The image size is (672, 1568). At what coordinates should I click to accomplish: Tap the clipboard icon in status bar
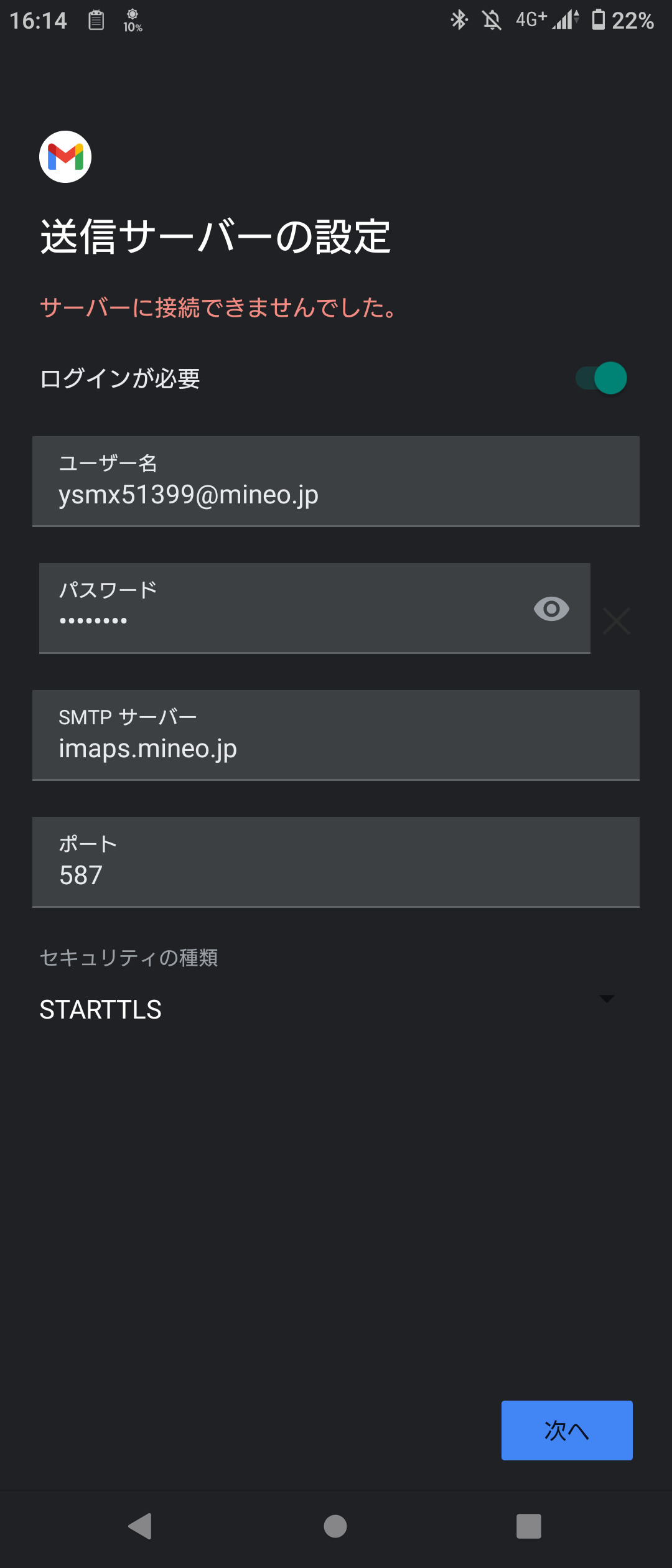[96, 20]
